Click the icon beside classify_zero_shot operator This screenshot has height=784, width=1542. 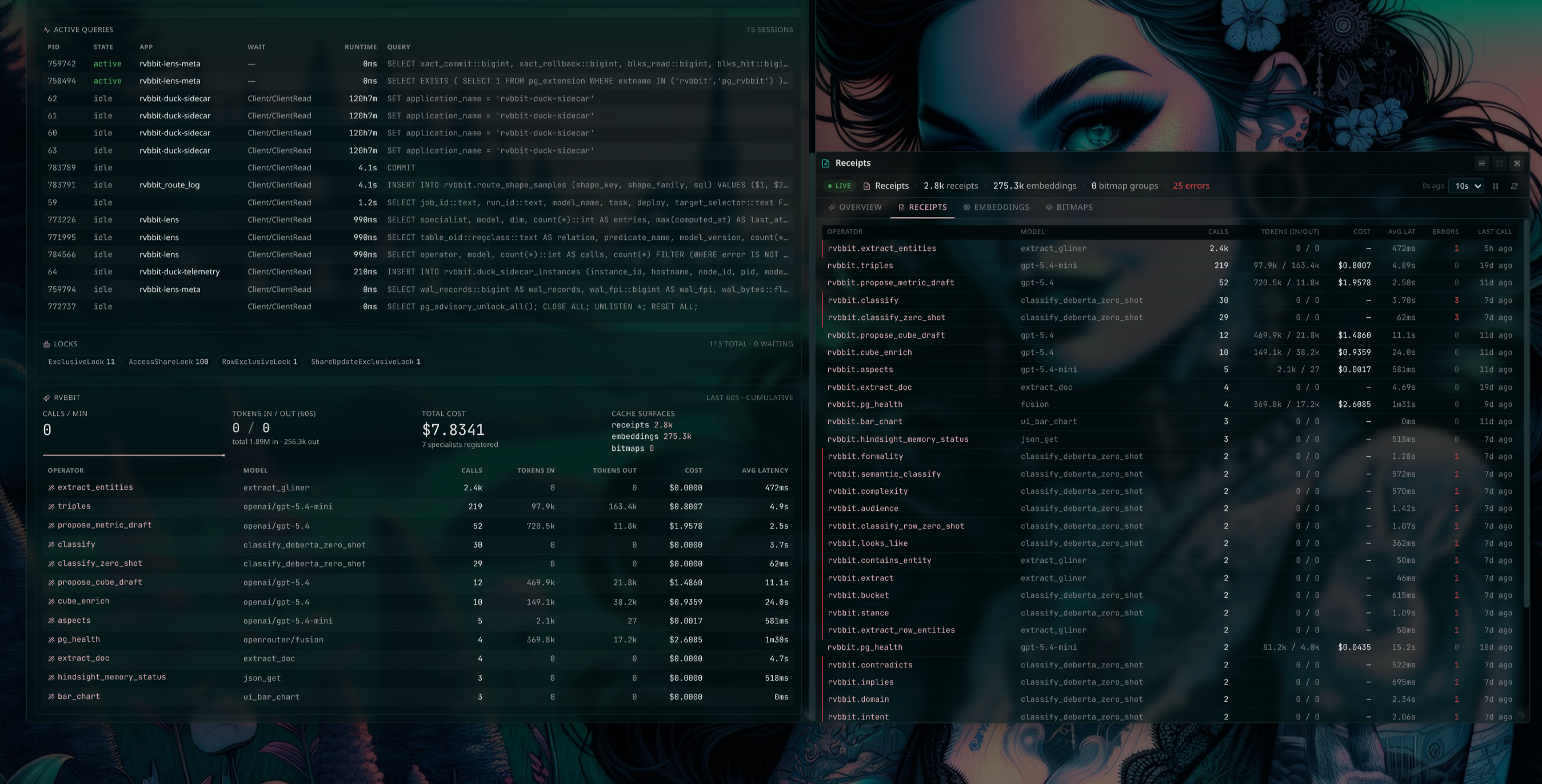51,564
